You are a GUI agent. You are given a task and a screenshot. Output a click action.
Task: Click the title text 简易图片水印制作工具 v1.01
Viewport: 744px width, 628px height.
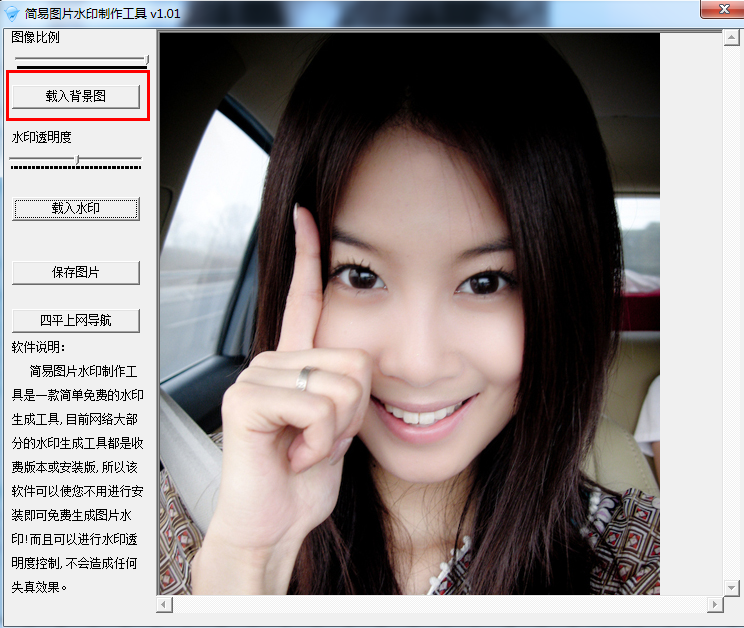click(x=102, y=14)
